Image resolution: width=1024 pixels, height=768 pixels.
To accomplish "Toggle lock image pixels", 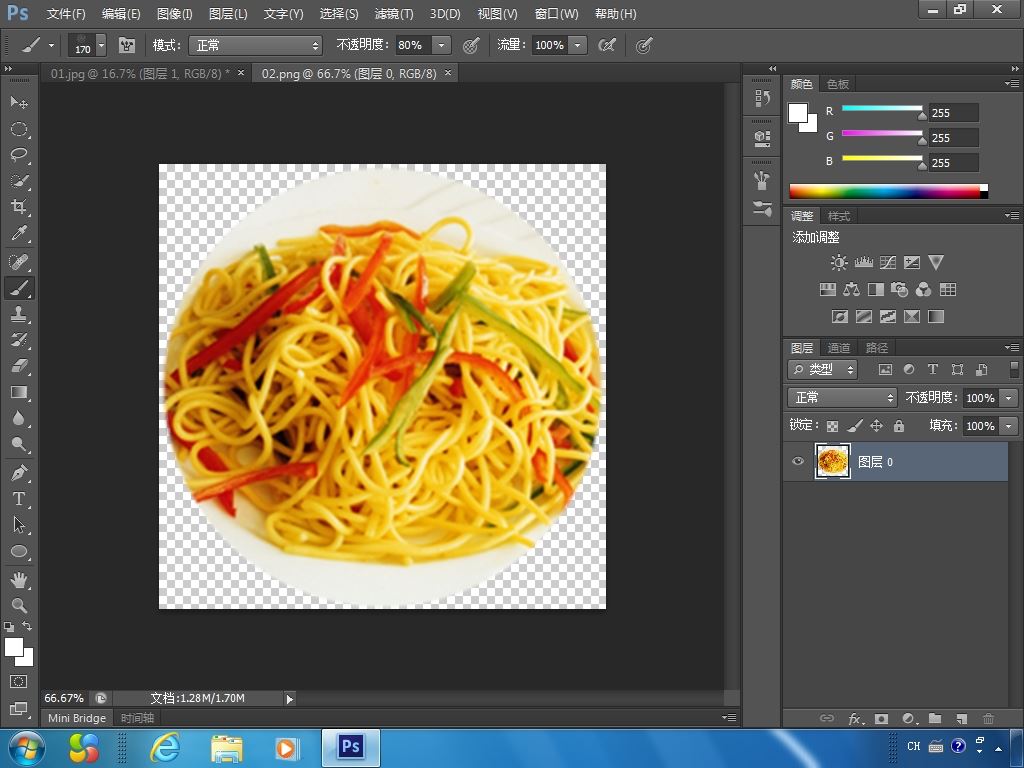I will coord(854,426).
